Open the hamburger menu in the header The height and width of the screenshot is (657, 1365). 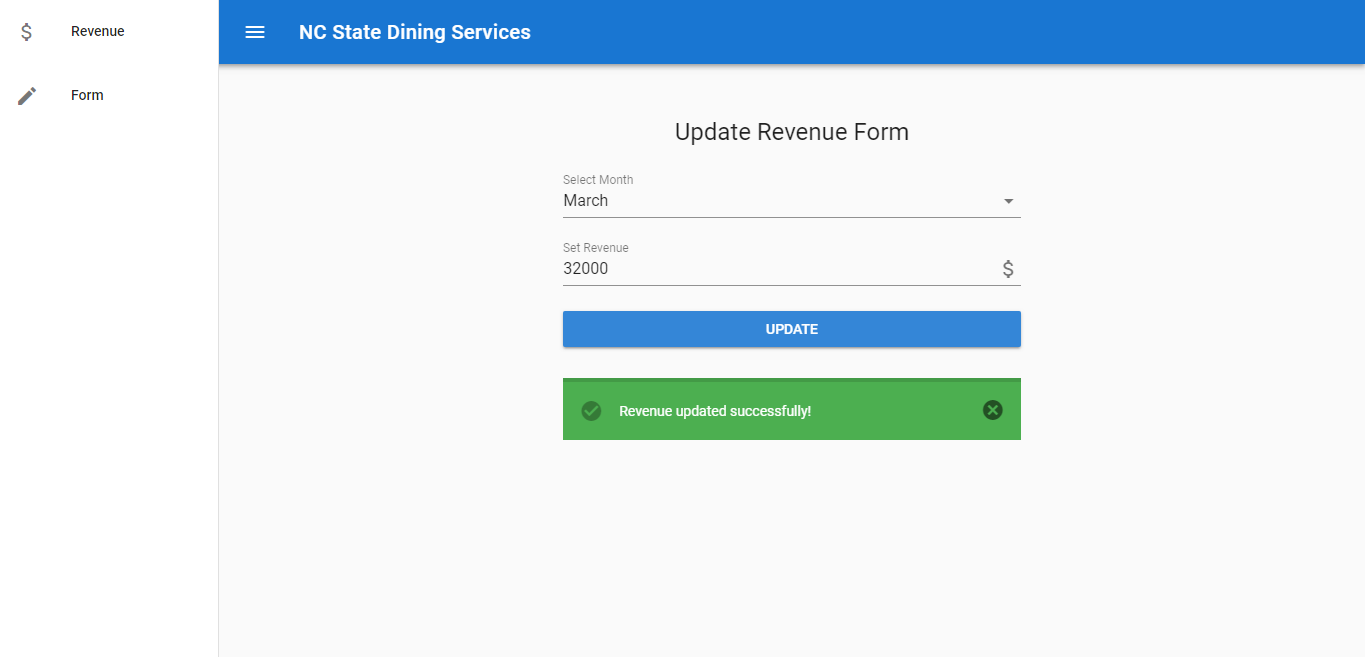click(255, 32)
